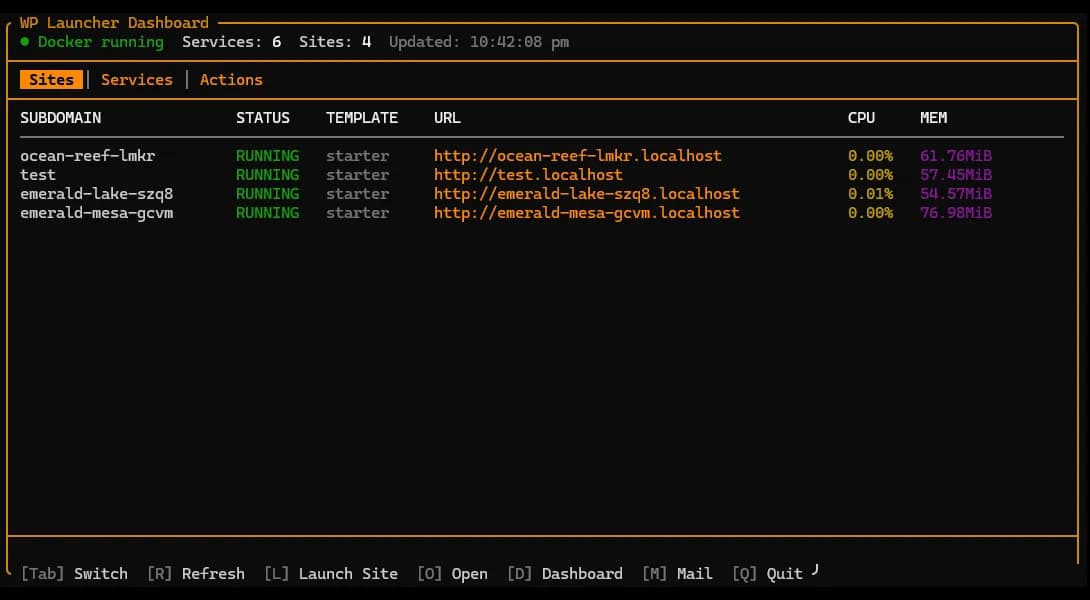Click the [M] Mail shortcut
Viewport: 1090px width, 600px height.
tap(678, 574)
